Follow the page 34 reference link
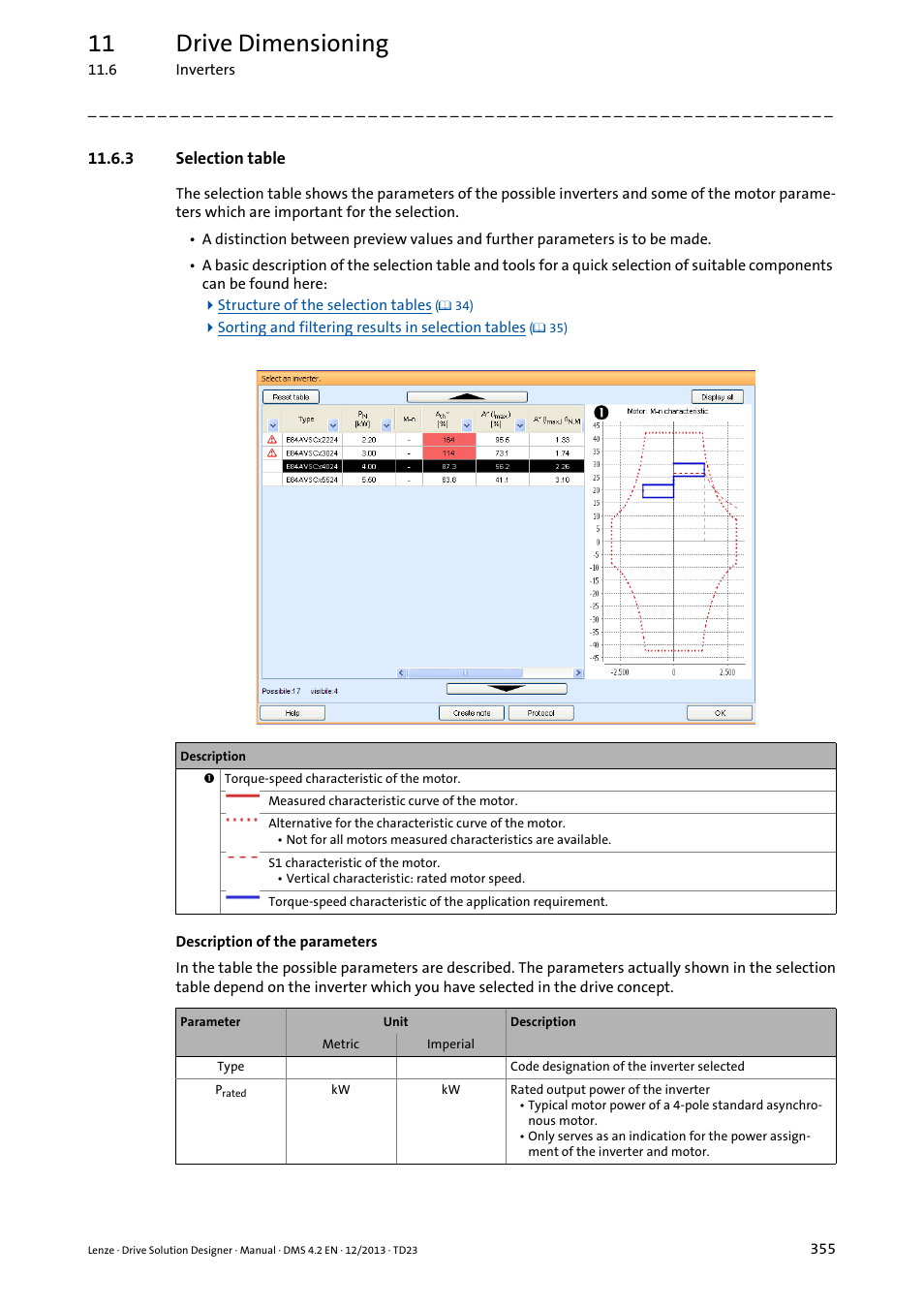Viewport: 924px width, 1308px height. point(454,306)
